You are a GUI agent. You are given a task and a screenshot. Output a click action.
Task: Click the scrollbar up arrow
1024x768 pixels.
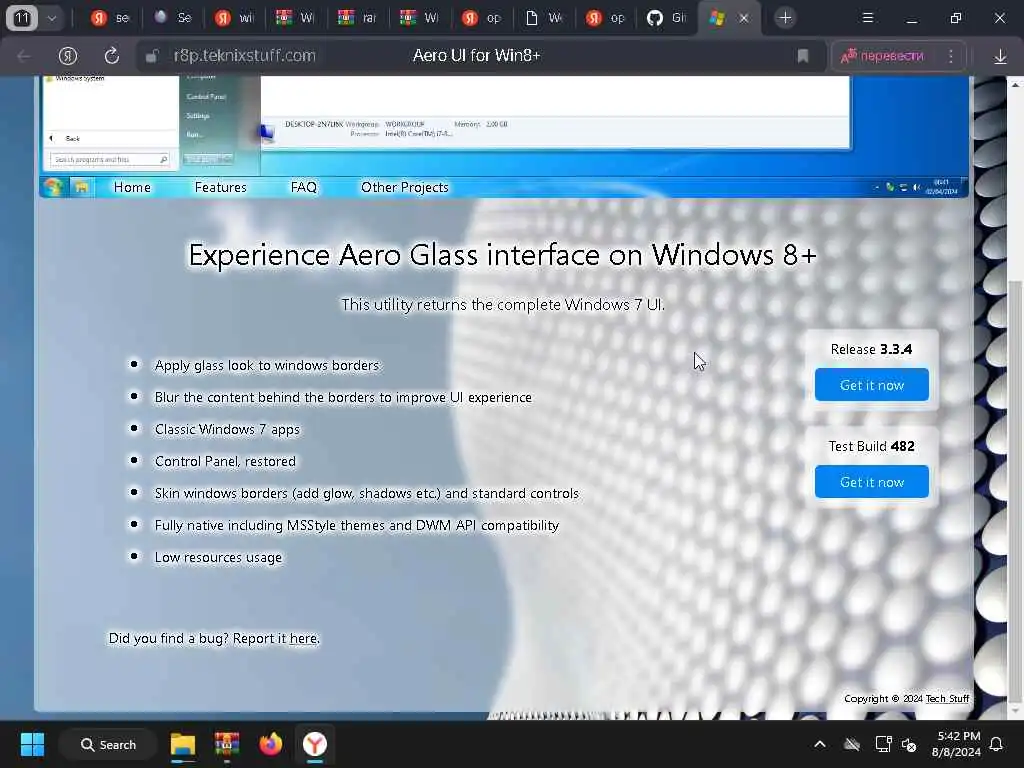[1014, 84]
